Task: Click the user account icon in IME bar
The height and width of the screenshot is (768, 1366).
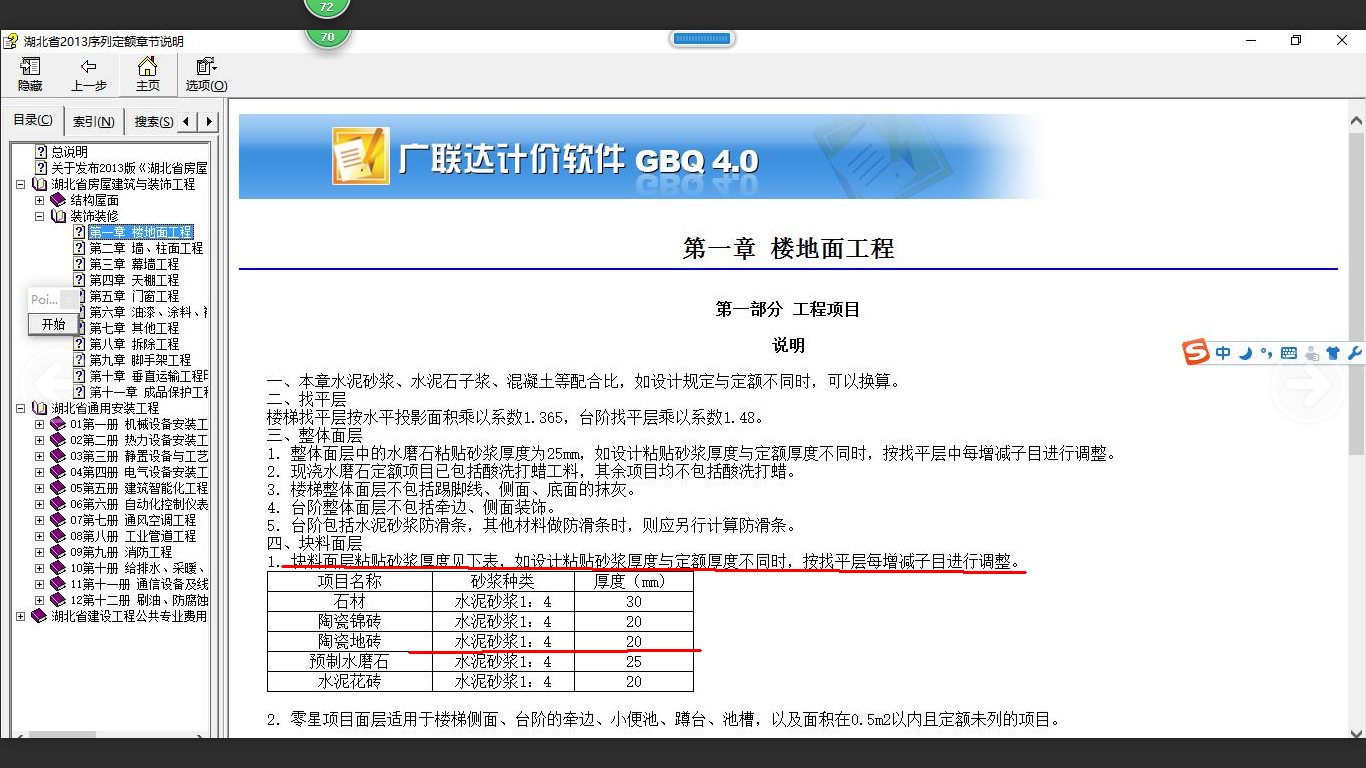Action: [1311, 353]
